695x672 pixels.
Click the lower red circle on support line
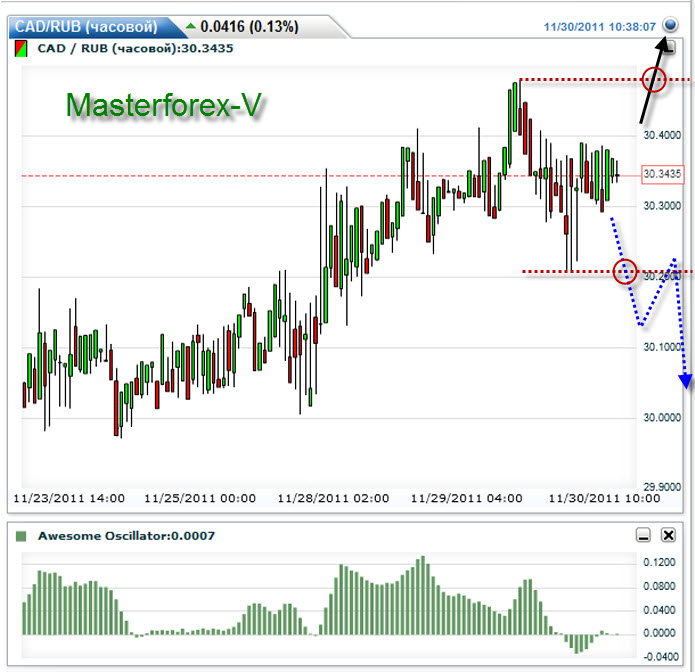625,271
